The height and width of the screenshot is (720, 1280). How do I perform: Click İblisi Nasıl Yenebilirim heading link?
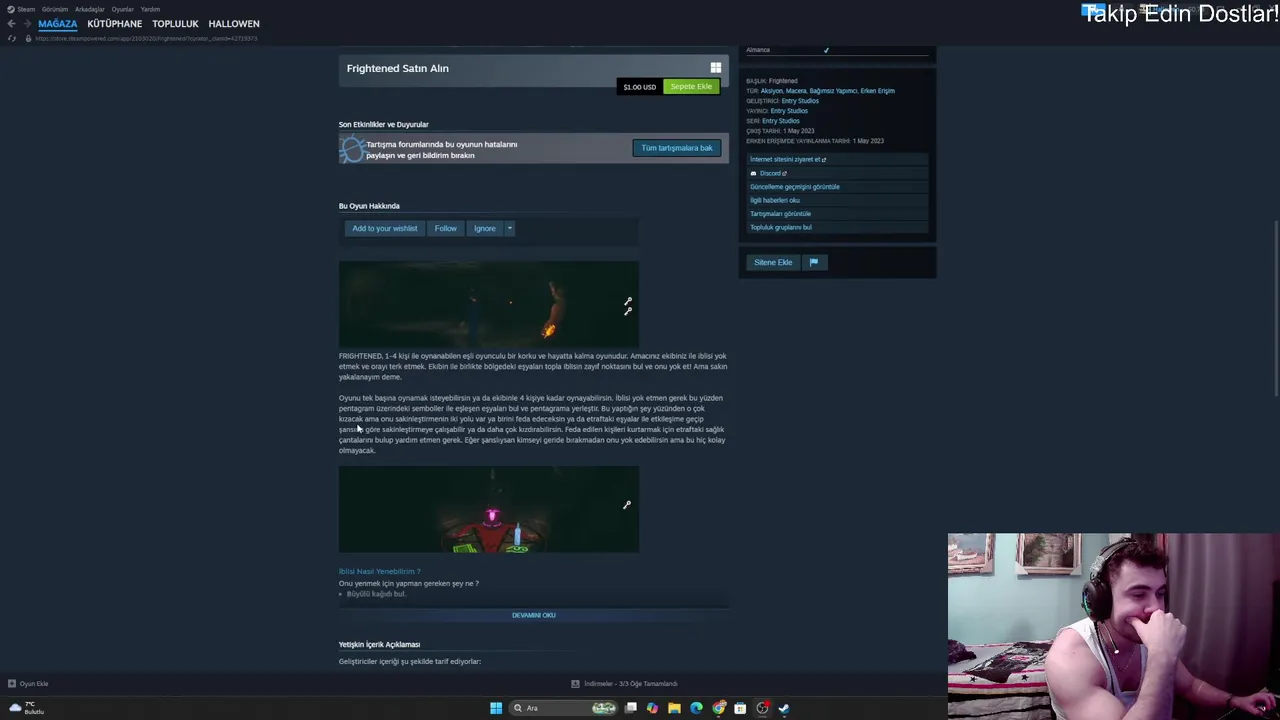[380, 571]
